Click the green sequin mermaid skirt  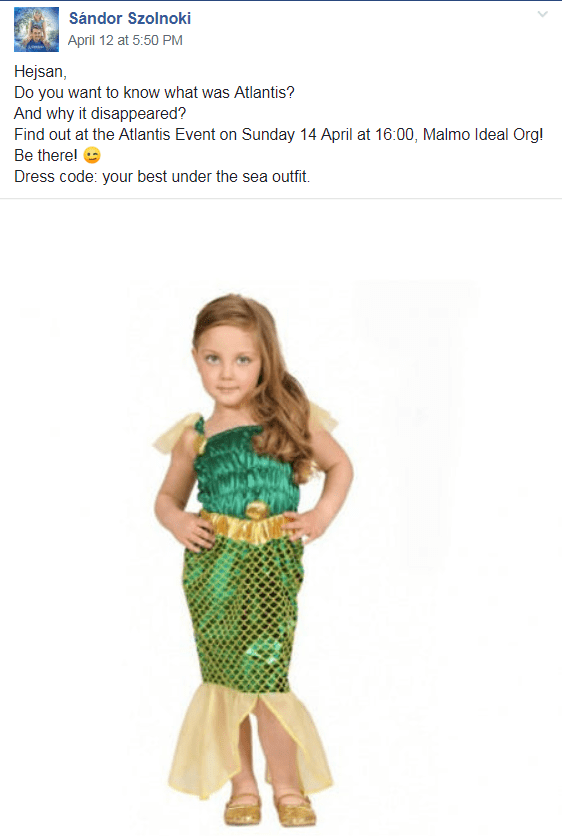tap(244, 610)
